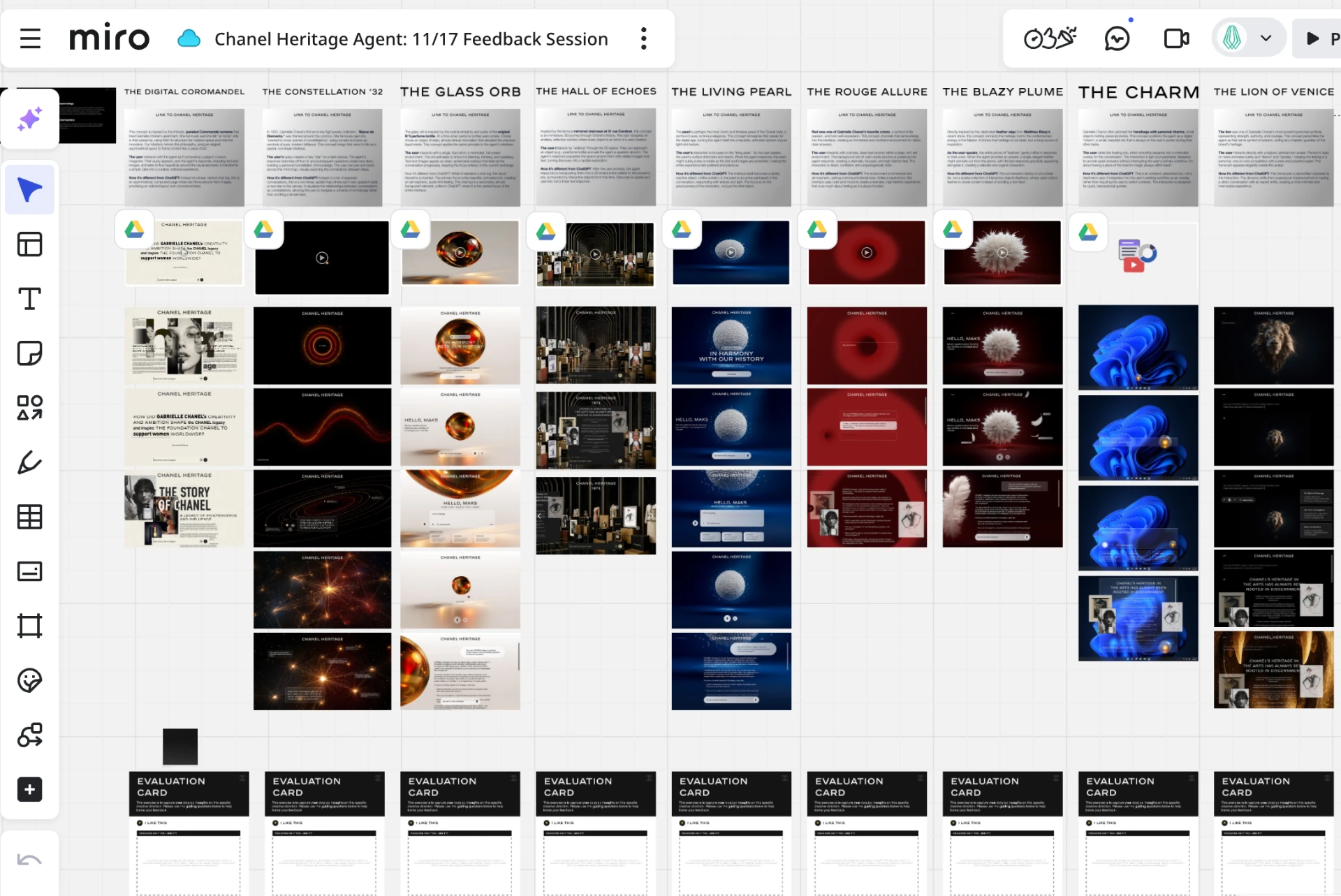Play The Blazy Plume video preview

pos(1002,252)
